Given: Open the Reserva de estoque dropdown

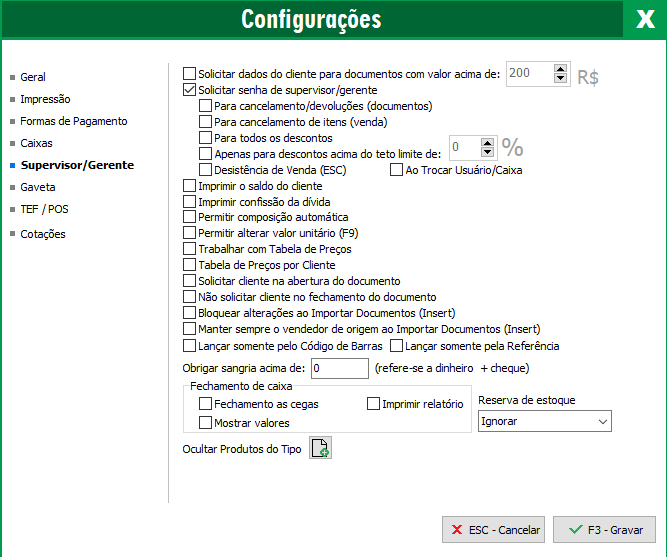Looking at the screenshot, I should 544,422.
